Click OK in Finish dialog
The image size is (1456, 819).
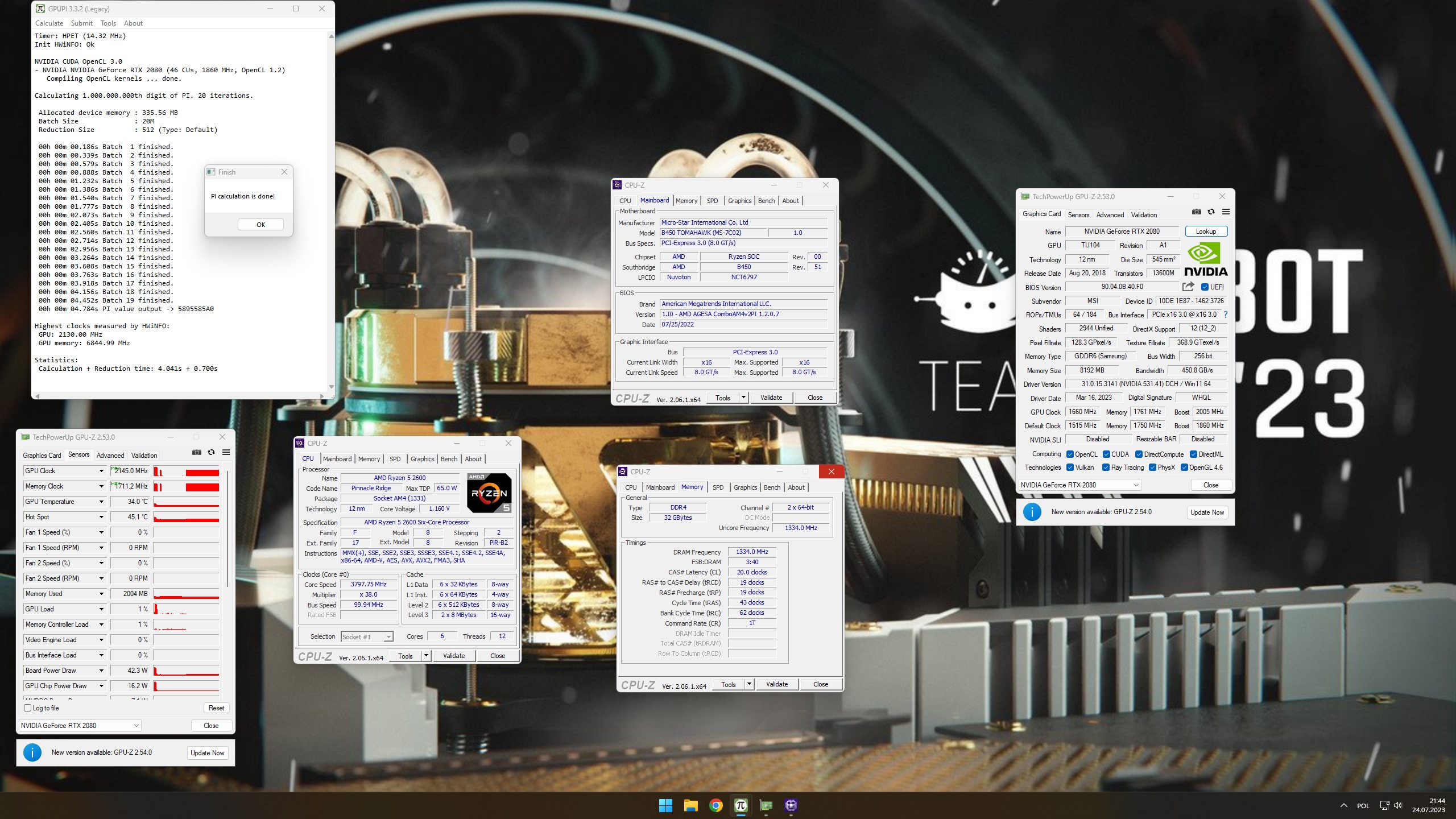tap(260, 225)
